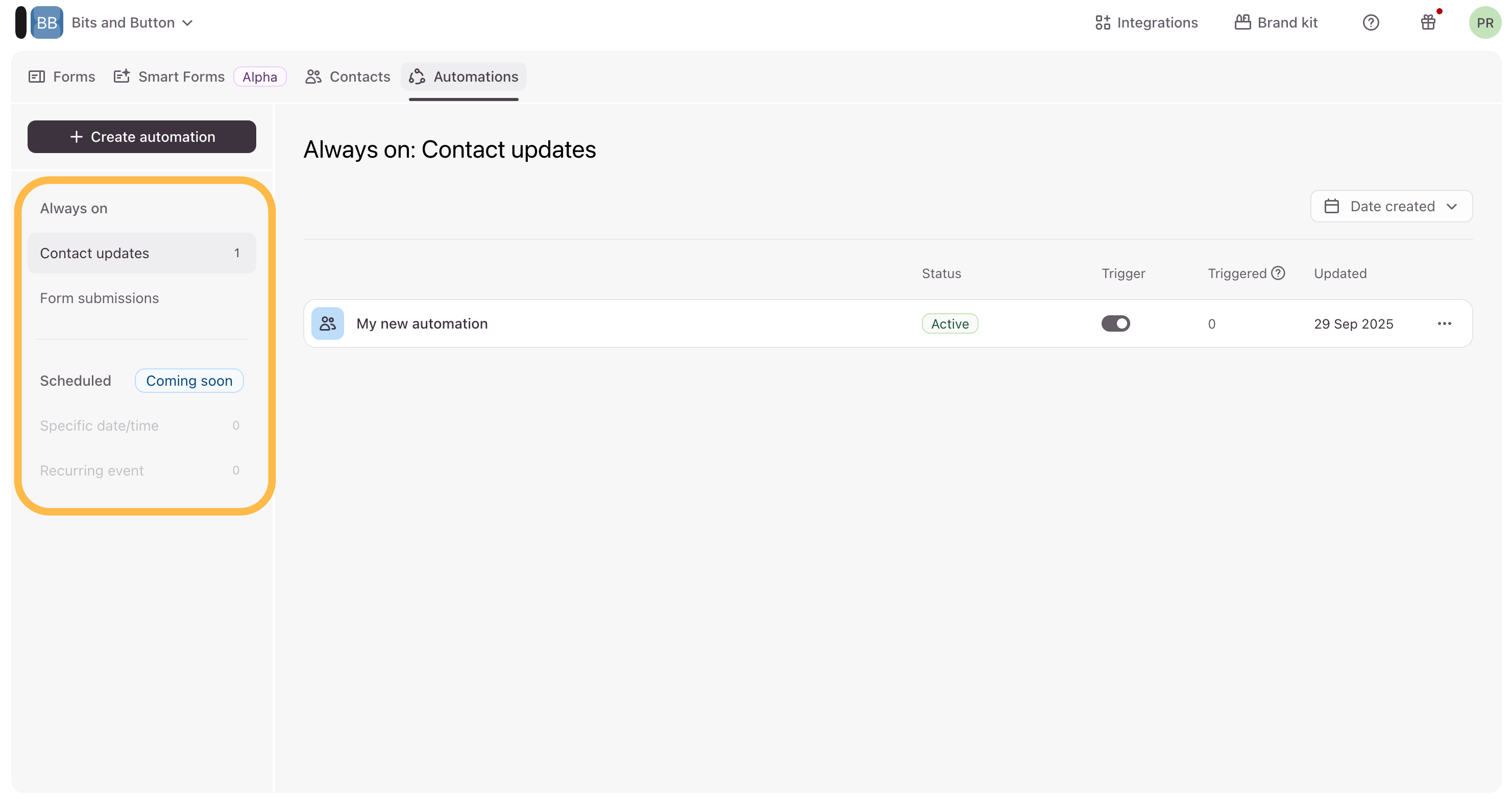Open the three-dot menu for My new automation

[1444, 324]
